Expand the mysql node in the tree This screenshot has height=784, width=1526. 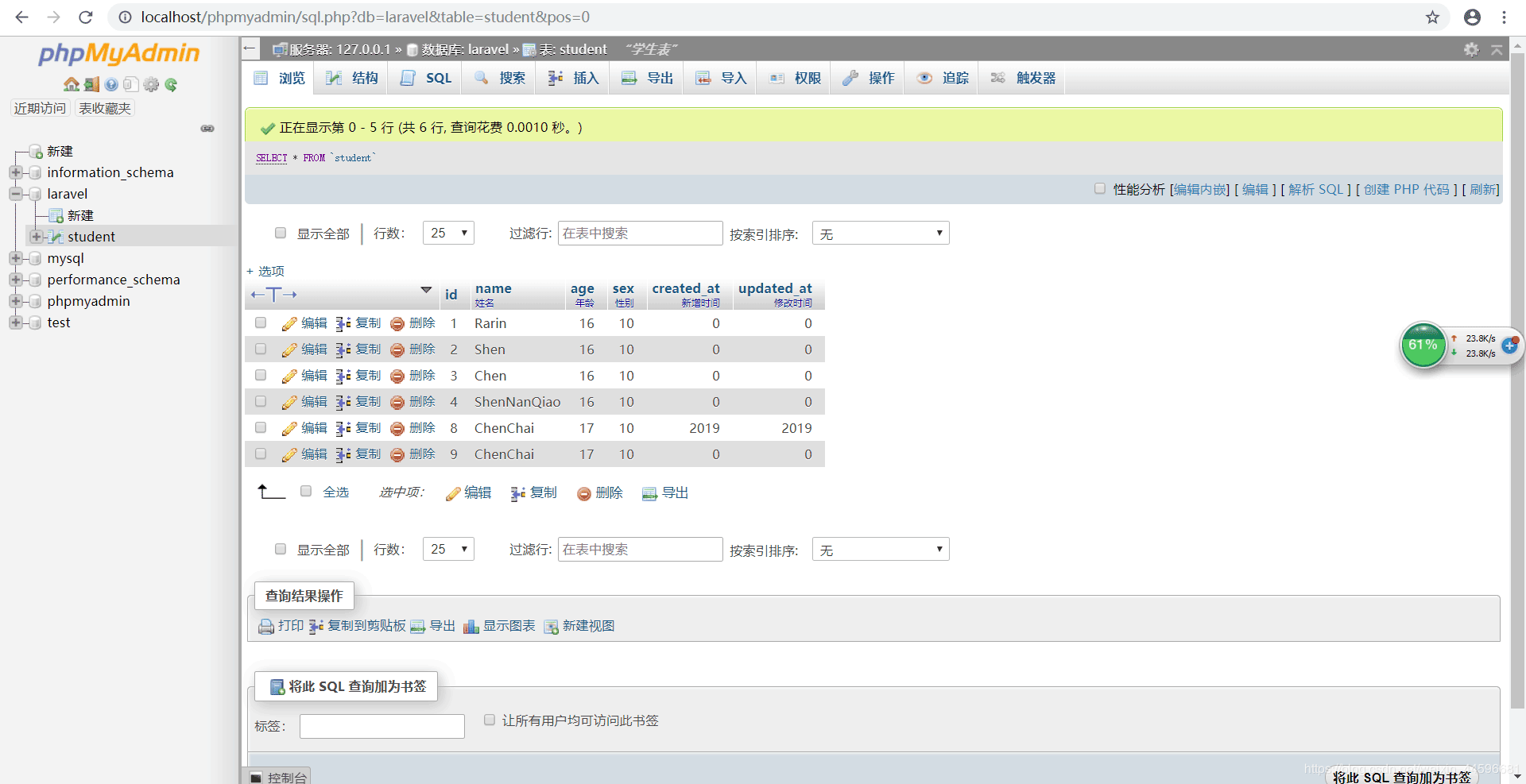17,258
